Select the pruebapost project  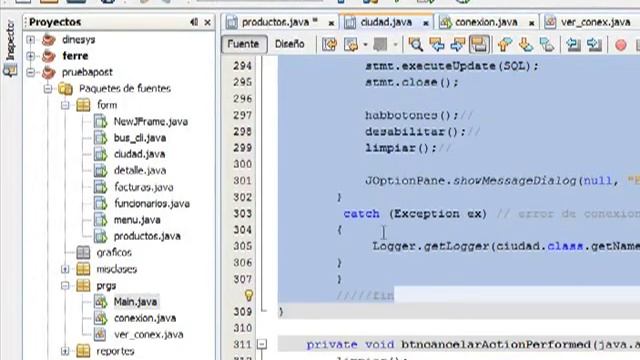tap(87, 72)
